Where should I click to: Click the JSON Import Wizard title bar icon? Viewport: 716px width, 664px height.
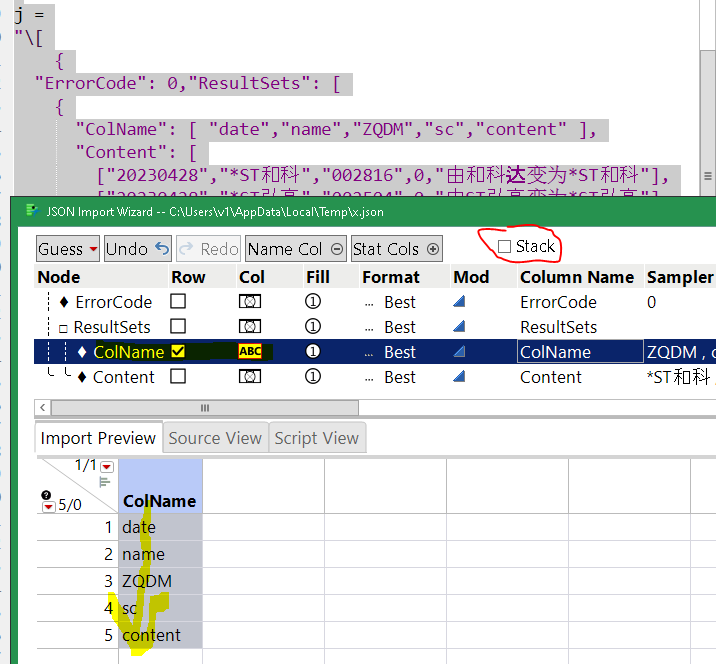pyautogui.click(x=32, y=211)
